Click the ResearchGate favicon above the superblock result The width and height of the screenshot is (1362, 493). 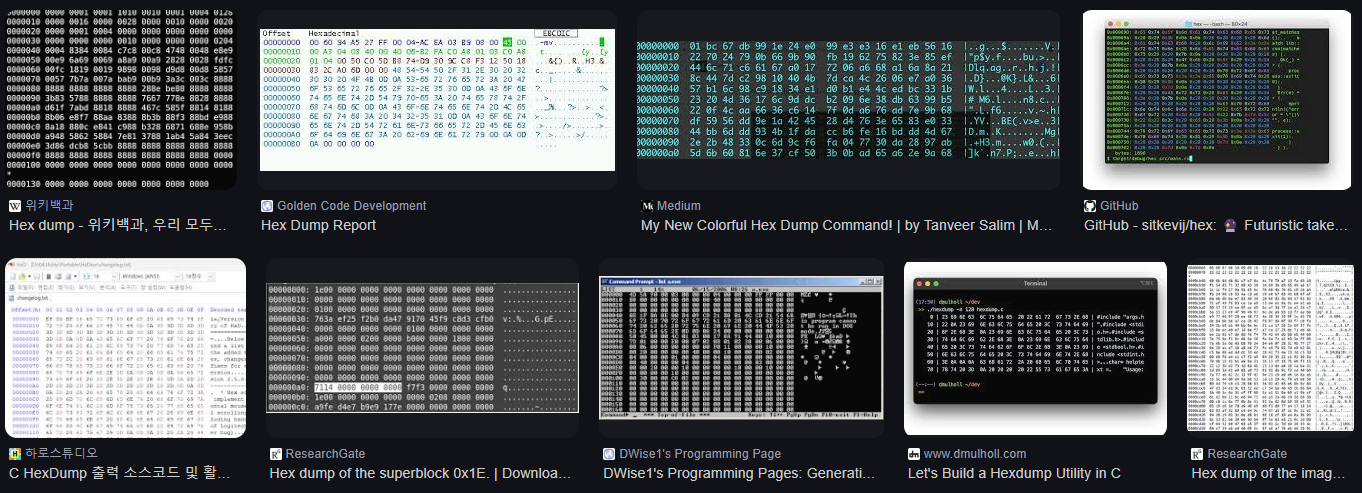point(276,453)
